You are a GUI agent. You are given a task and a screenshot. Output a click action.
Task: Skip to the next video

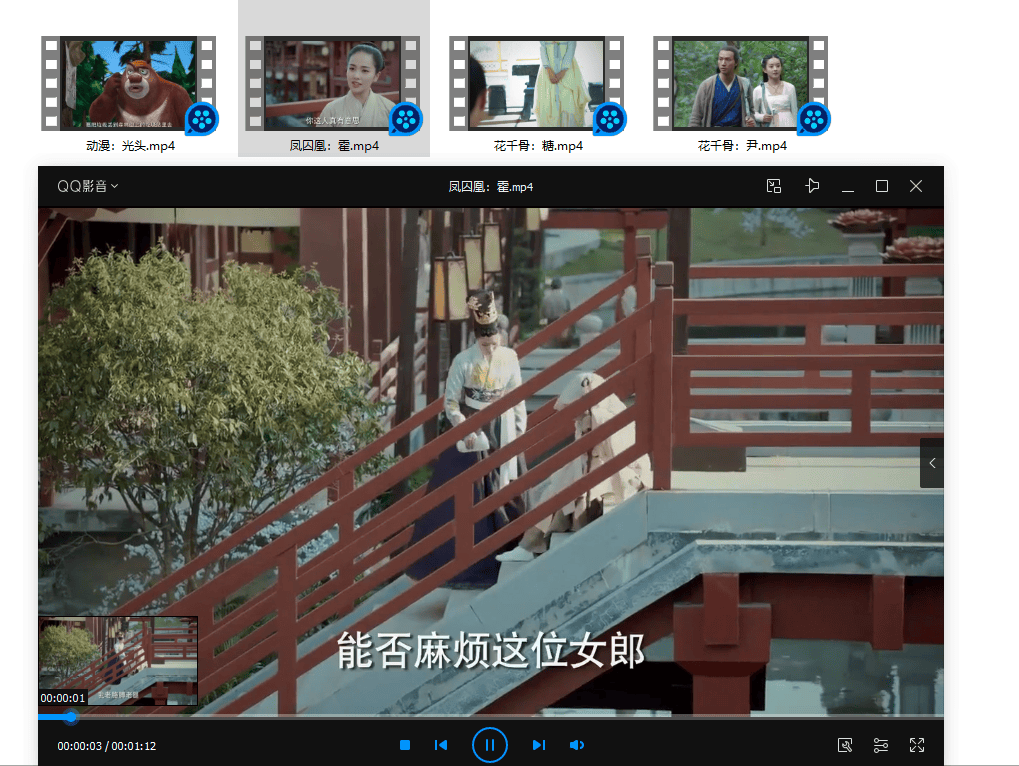(538, 745)
